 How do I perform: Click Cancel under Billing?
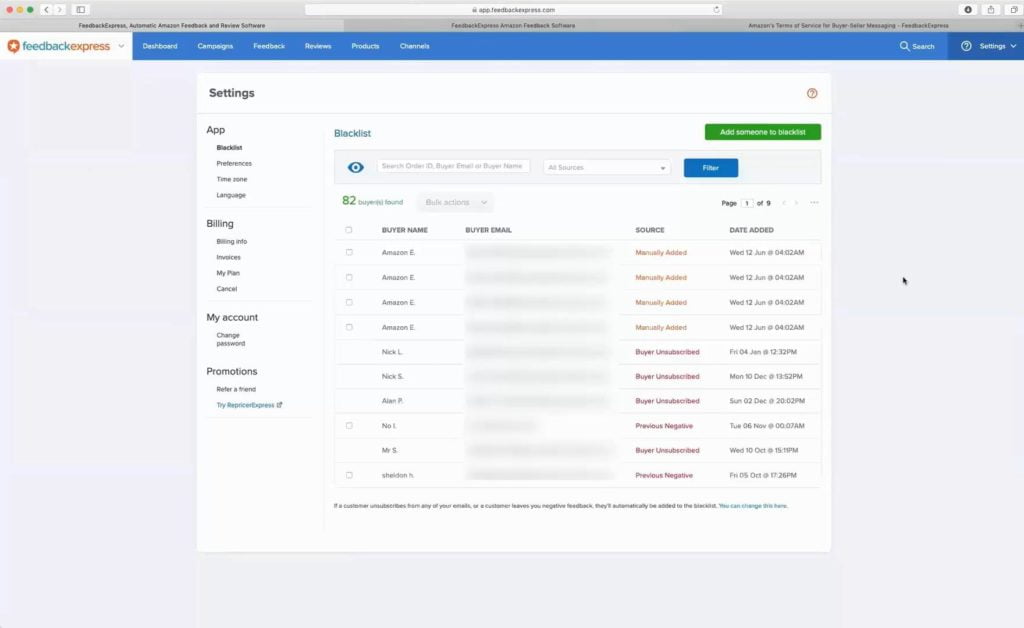[x=227, y=289]
